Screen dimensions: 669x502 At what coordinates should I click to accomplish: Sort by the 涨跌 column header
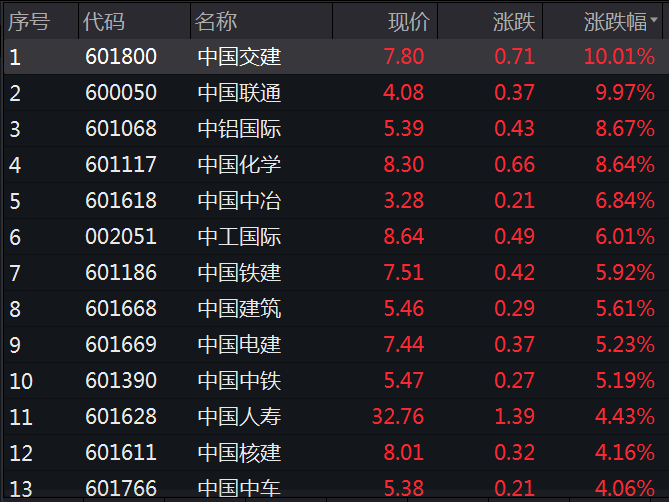514,21
